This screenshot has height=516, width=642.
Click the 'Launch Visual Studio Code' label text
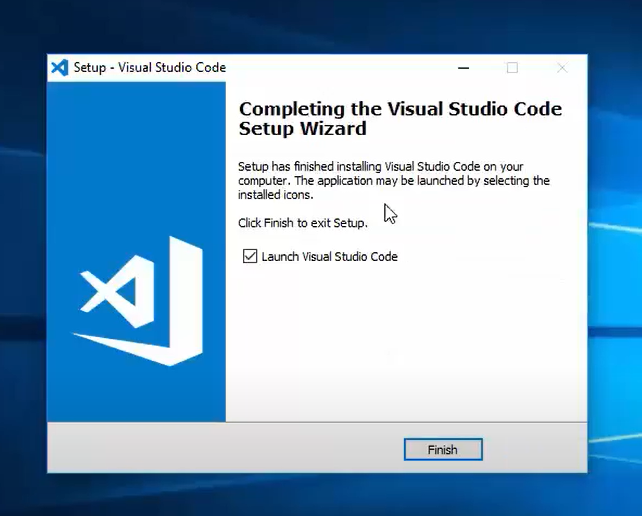click(x=330, y=256)
